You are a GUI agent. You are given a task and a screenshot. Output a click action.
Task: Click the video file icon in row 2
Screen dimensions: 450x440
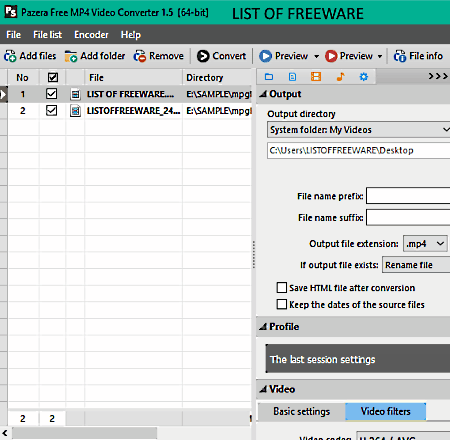tap(75, 111)
